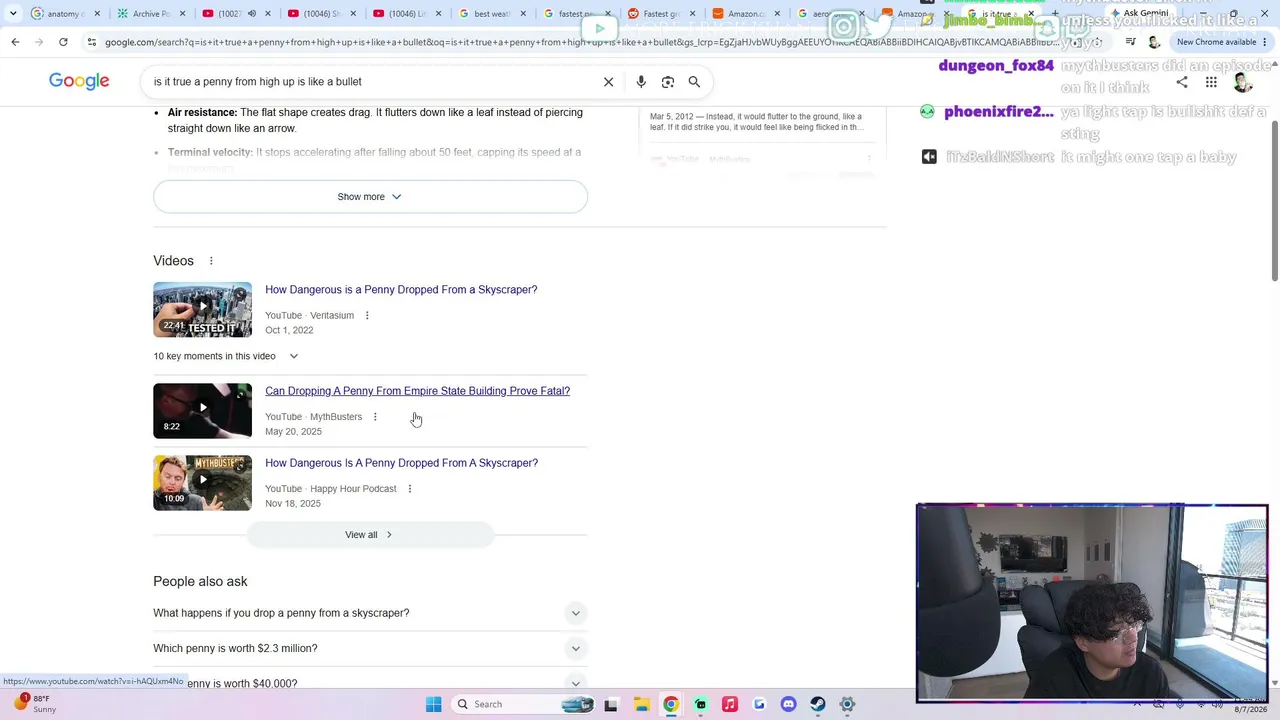Screen dimensions: 1280x720
Task: Open the Videos section three-dot menu
Action: pos(211,261)
